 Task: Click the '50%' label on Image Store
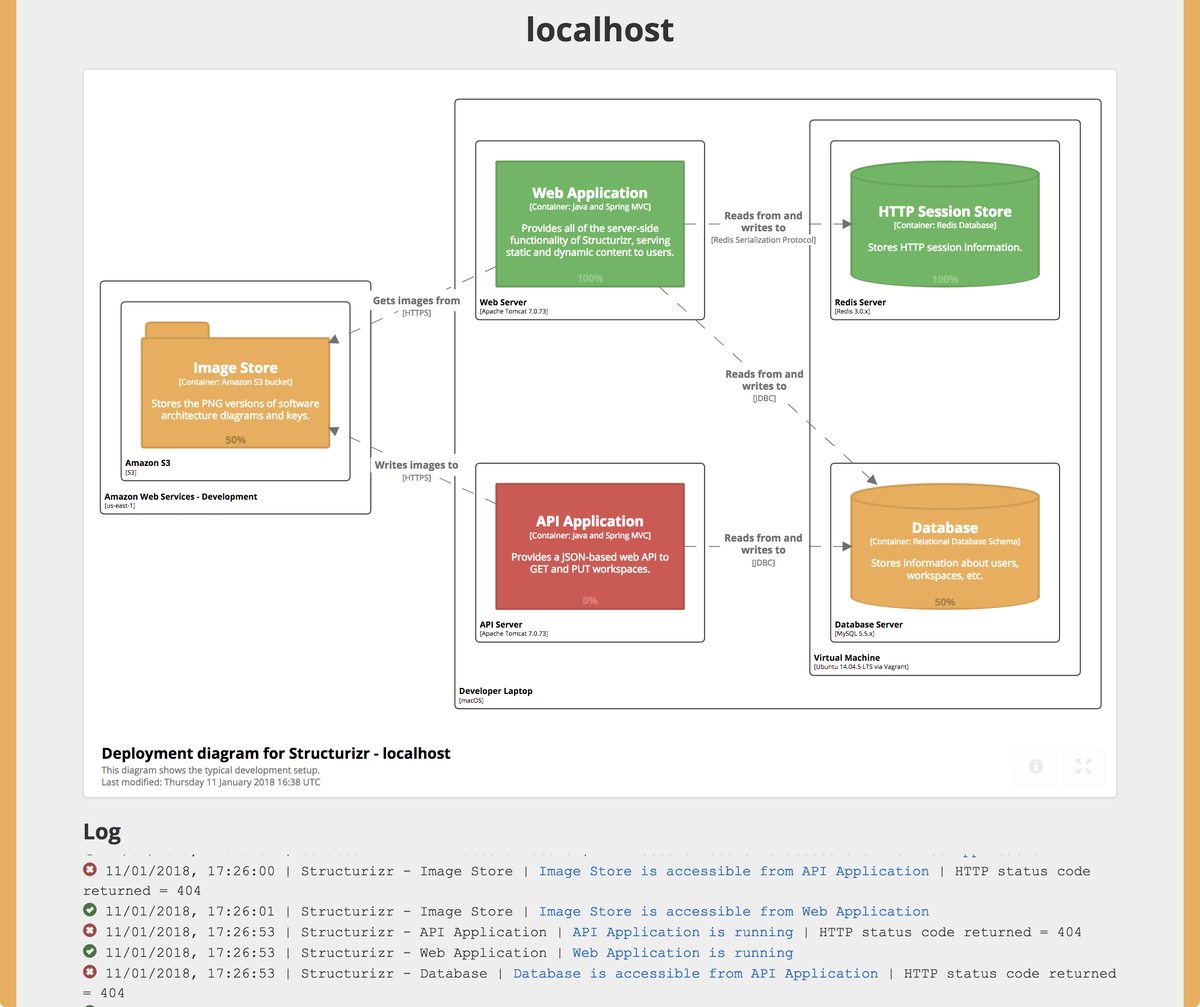[235, 440]
